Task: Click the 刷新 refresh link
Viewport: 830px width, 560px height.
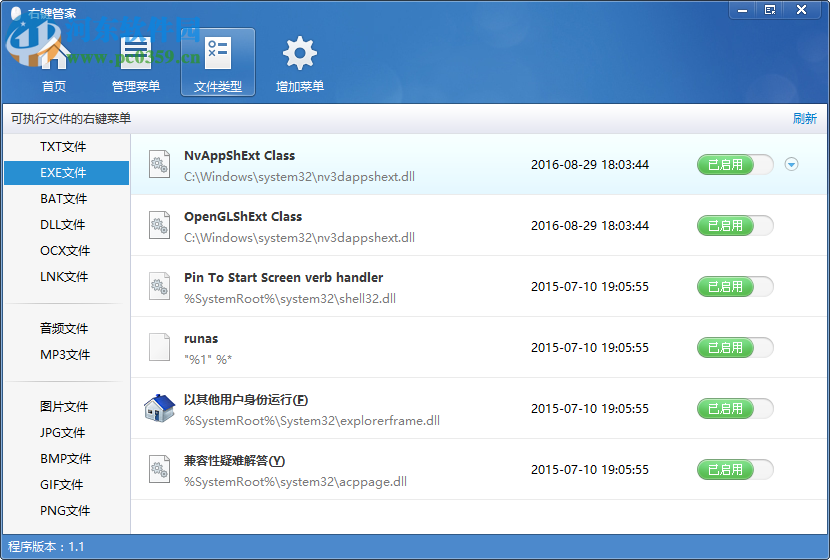Action: 805,119
